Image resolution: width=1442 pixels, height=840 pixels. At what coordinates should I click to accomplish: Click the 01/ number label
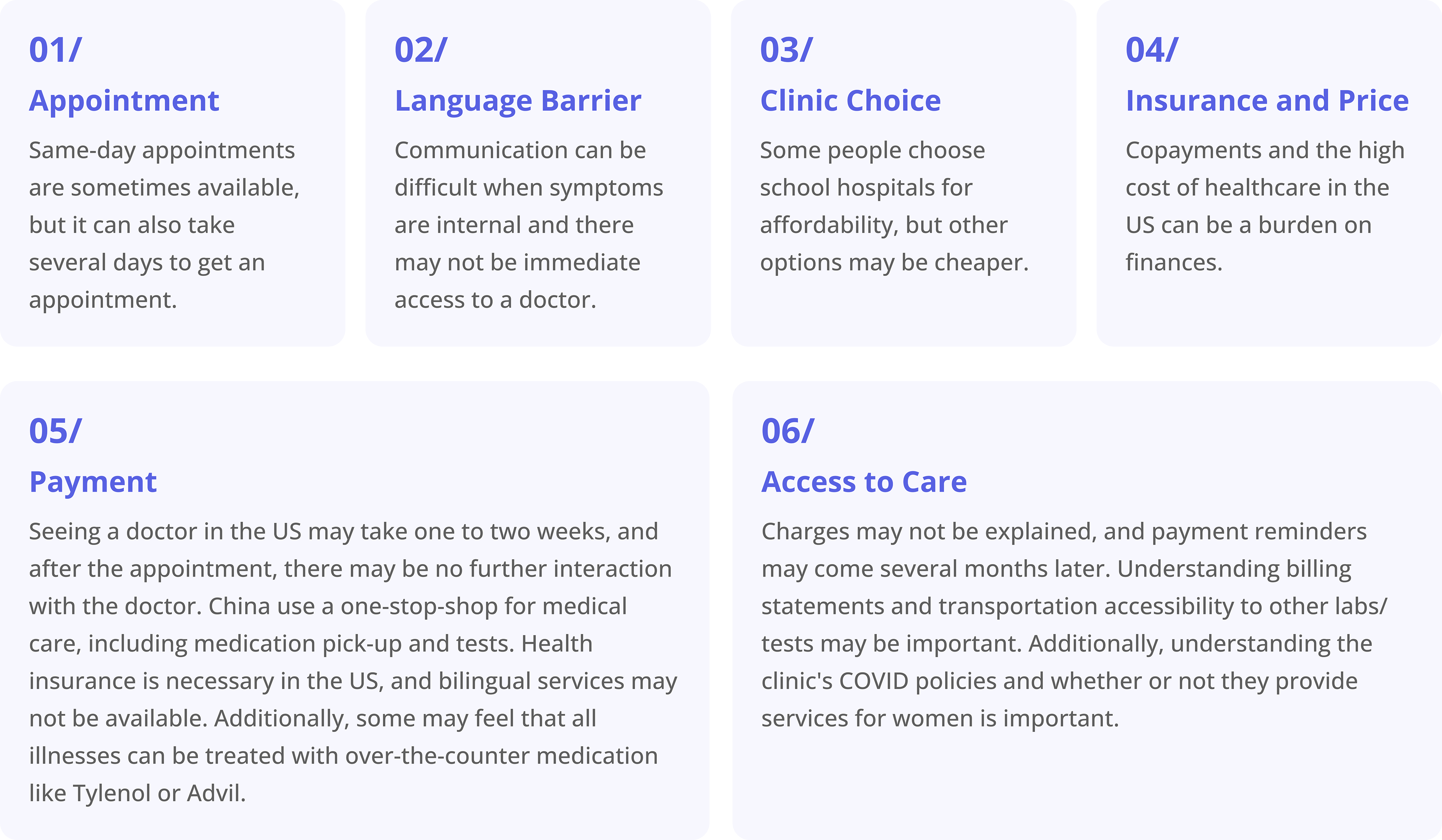[56, 50]
